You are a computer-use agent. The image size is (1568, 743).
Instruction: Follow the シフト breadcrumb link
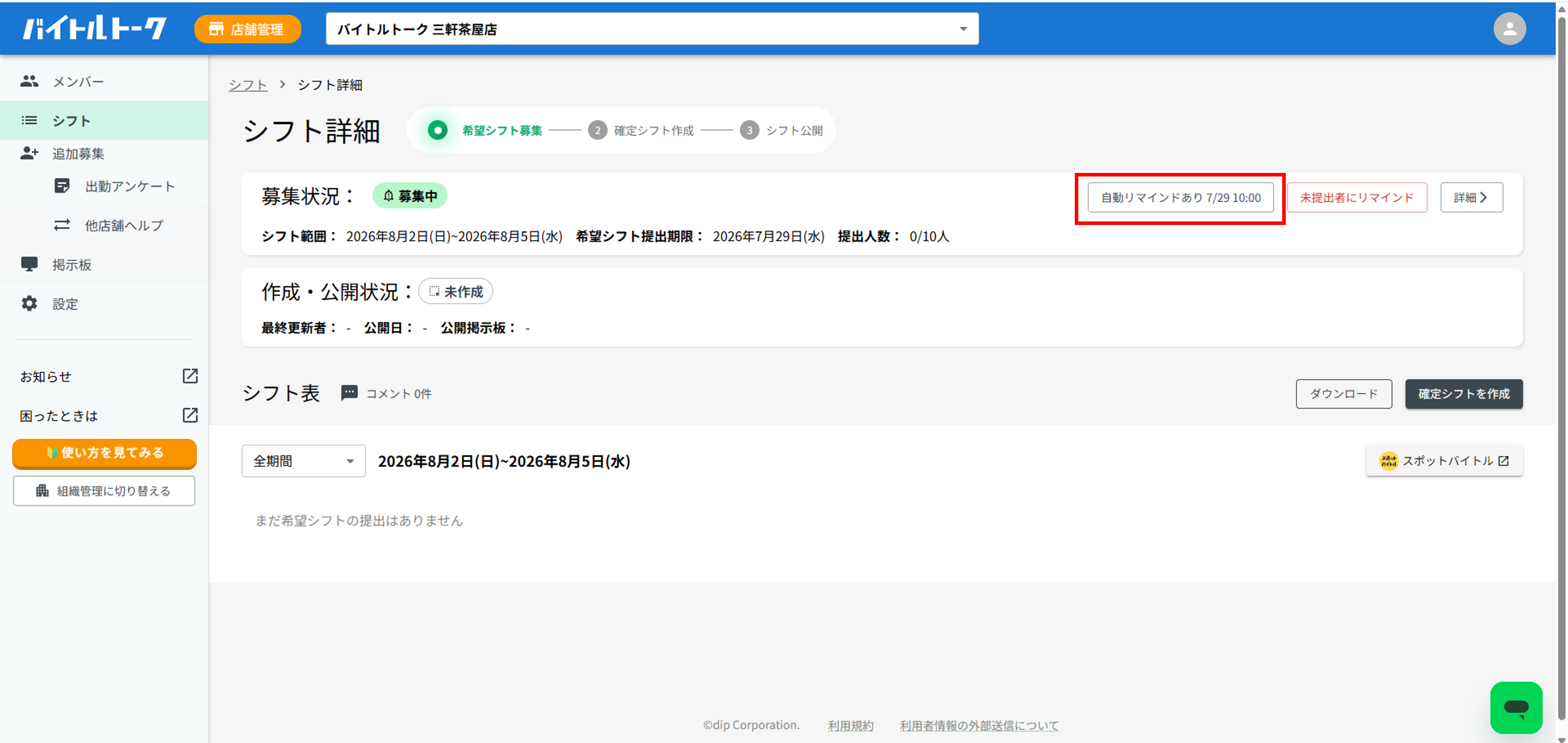(x=248, y=84)
